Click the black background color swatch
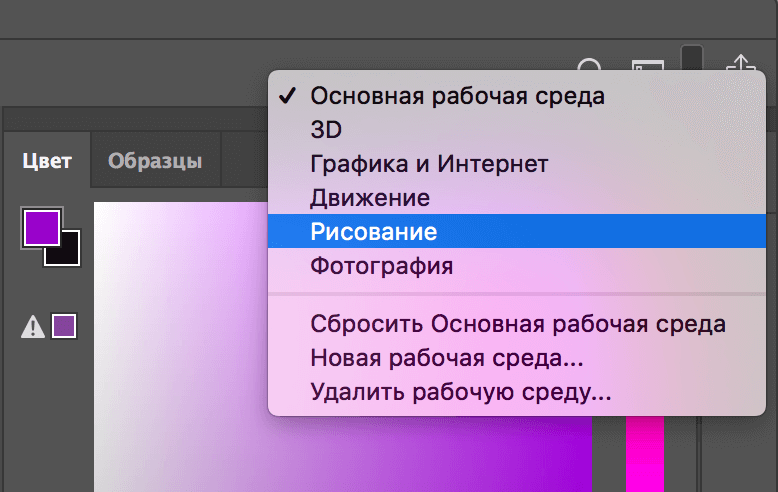 68,254
